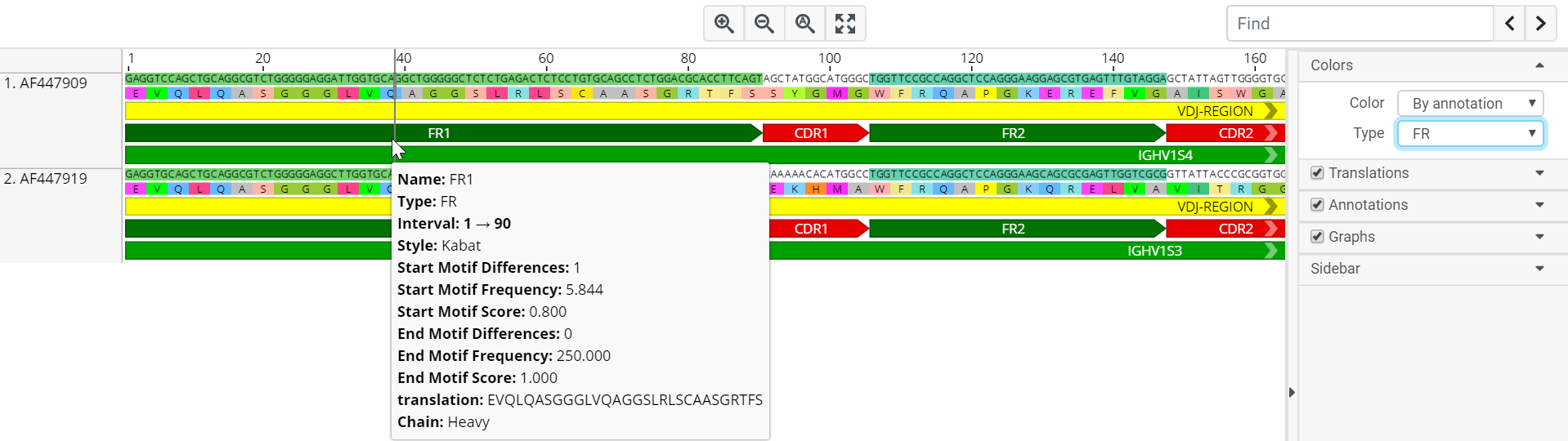Go to next find result arrow

tap(1540, 24)
